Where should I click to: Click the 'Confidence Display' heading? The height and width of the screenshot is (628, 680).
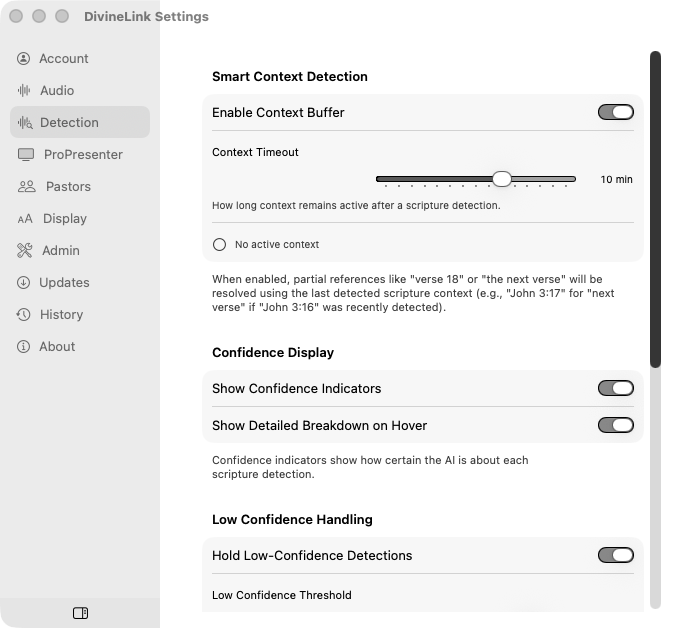click(x=273, y=352)
